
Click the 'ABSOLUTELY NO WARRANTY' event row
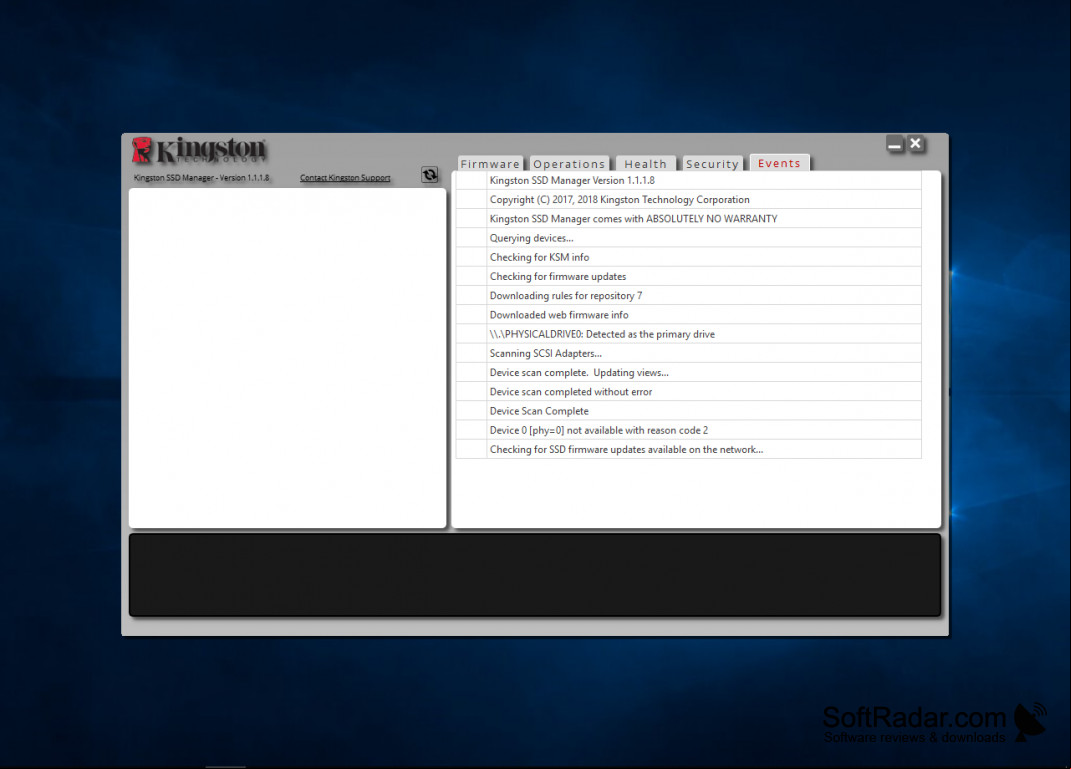pos(688,219)
